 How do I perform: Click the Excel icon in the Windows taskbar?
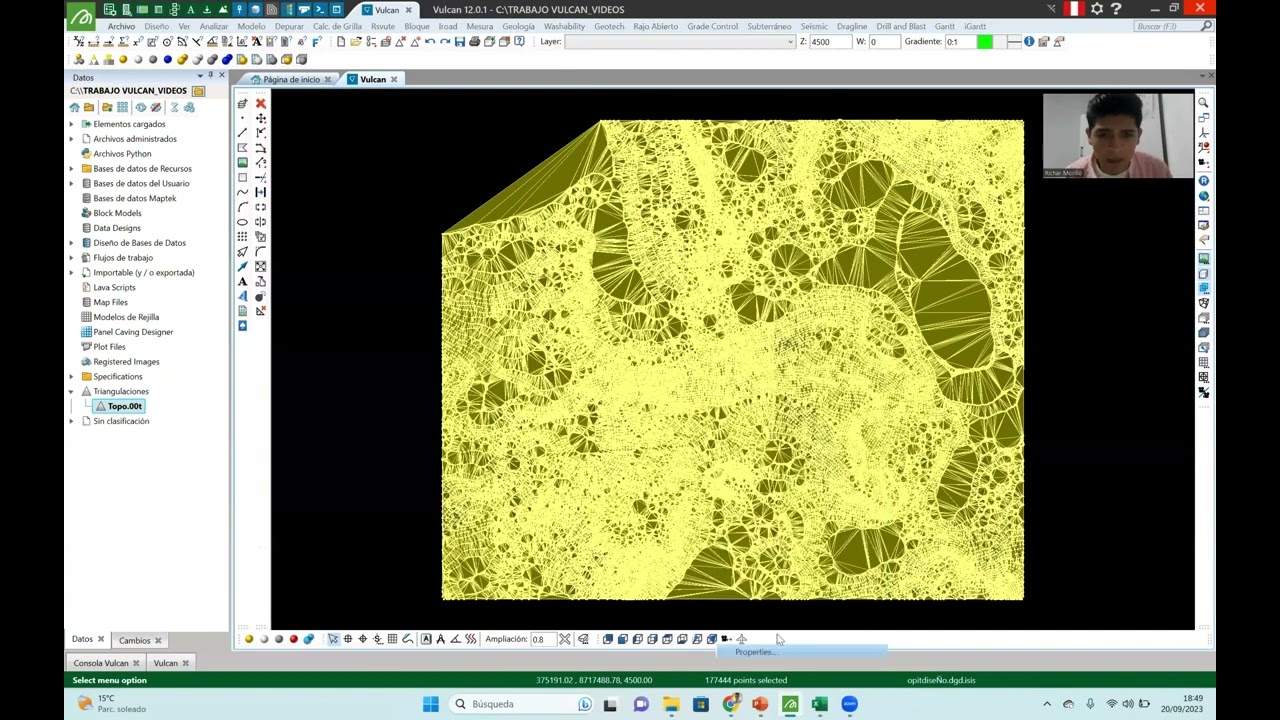coord(820,704)
